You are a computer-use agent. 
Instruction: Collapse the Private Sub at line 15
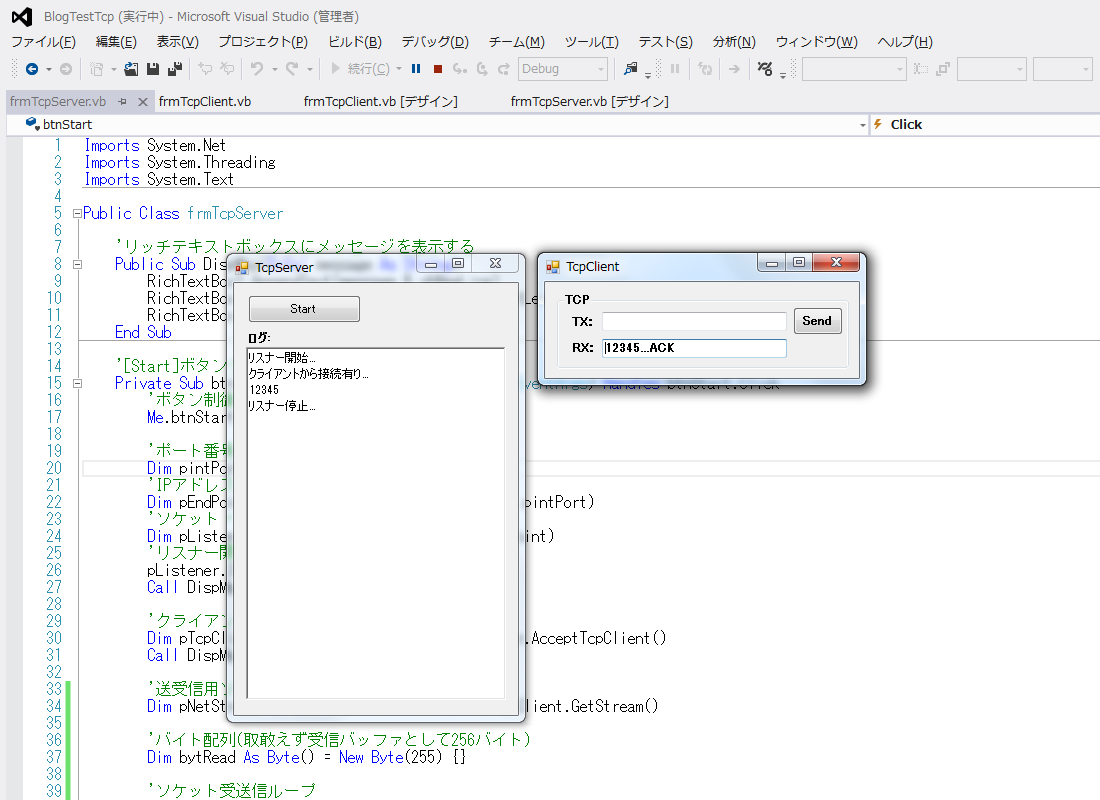coord(77,383)
